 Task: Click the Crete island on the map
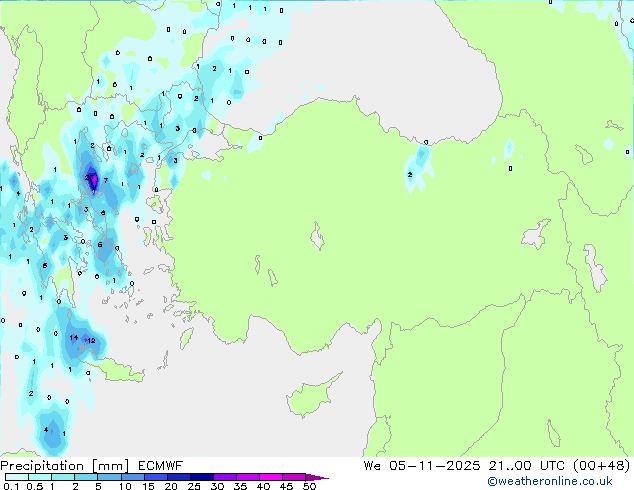tap(117, 370)
